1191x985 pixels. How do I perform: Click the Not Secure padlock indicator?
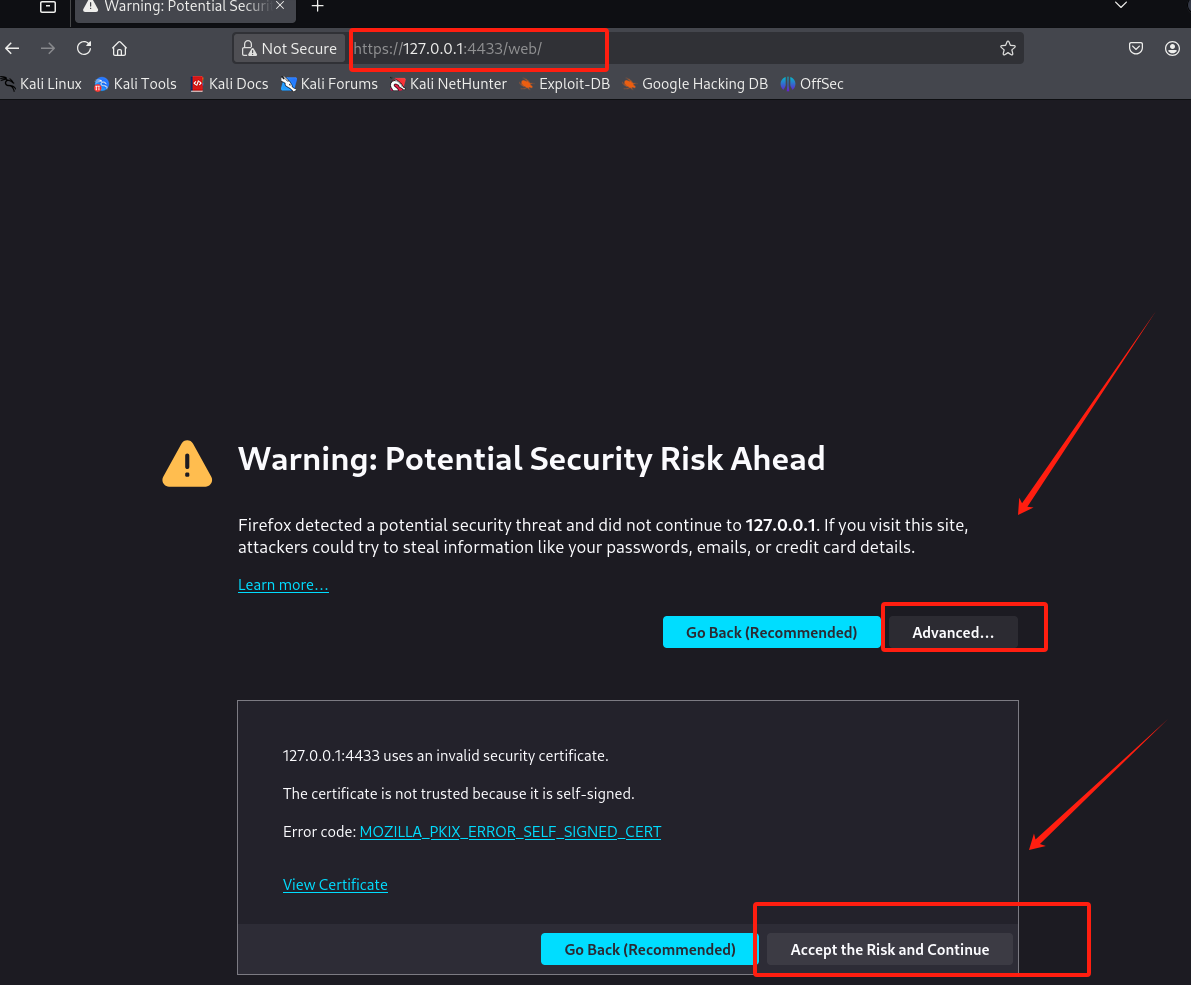pyautogui.click(x=289, y=49)
